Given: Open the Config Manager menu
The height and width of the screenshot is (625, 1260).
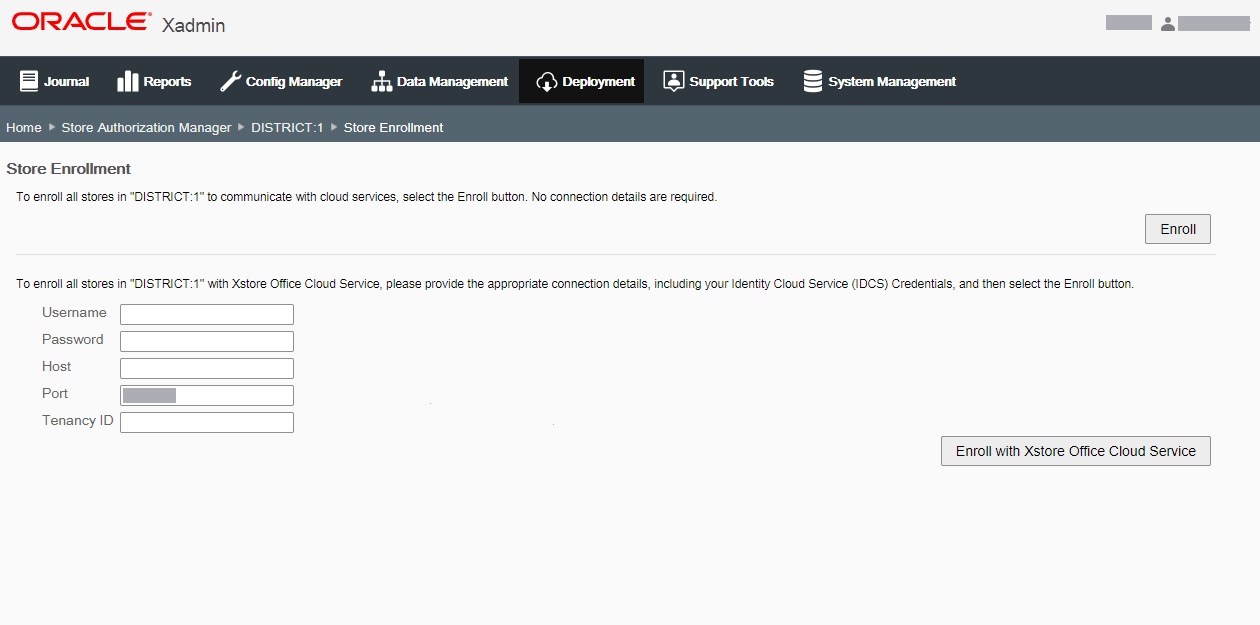Looking at the screenshot, I should pos(281,81).
